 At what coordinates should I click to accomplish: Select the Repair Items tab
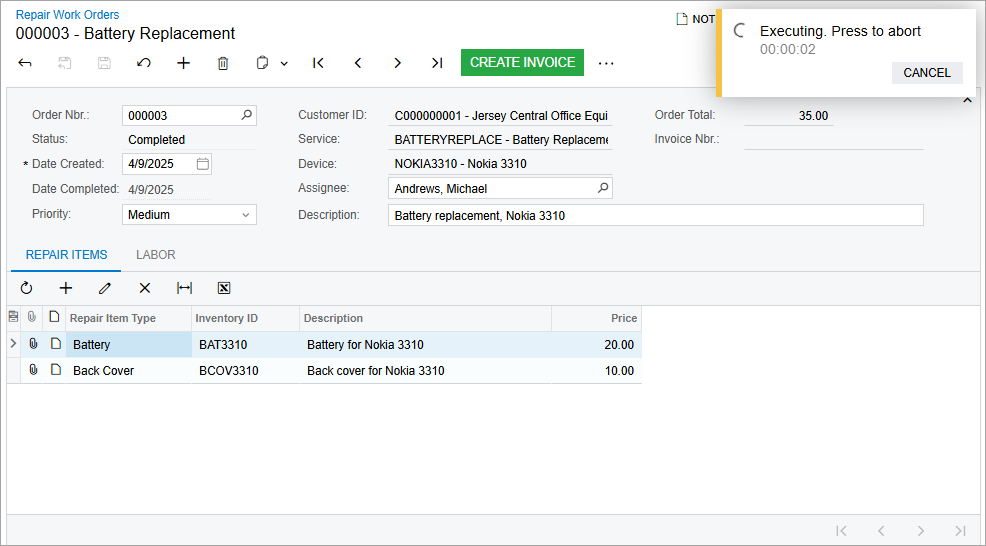pyautogui.click(x=66, y=255)
